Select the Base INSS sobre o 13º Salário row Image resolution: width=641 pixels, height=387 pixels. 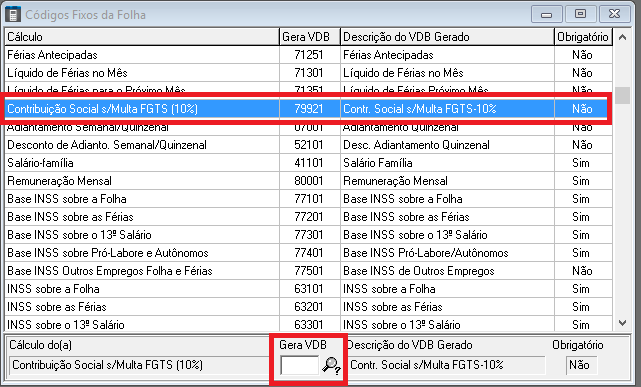(x=308, y=235)
